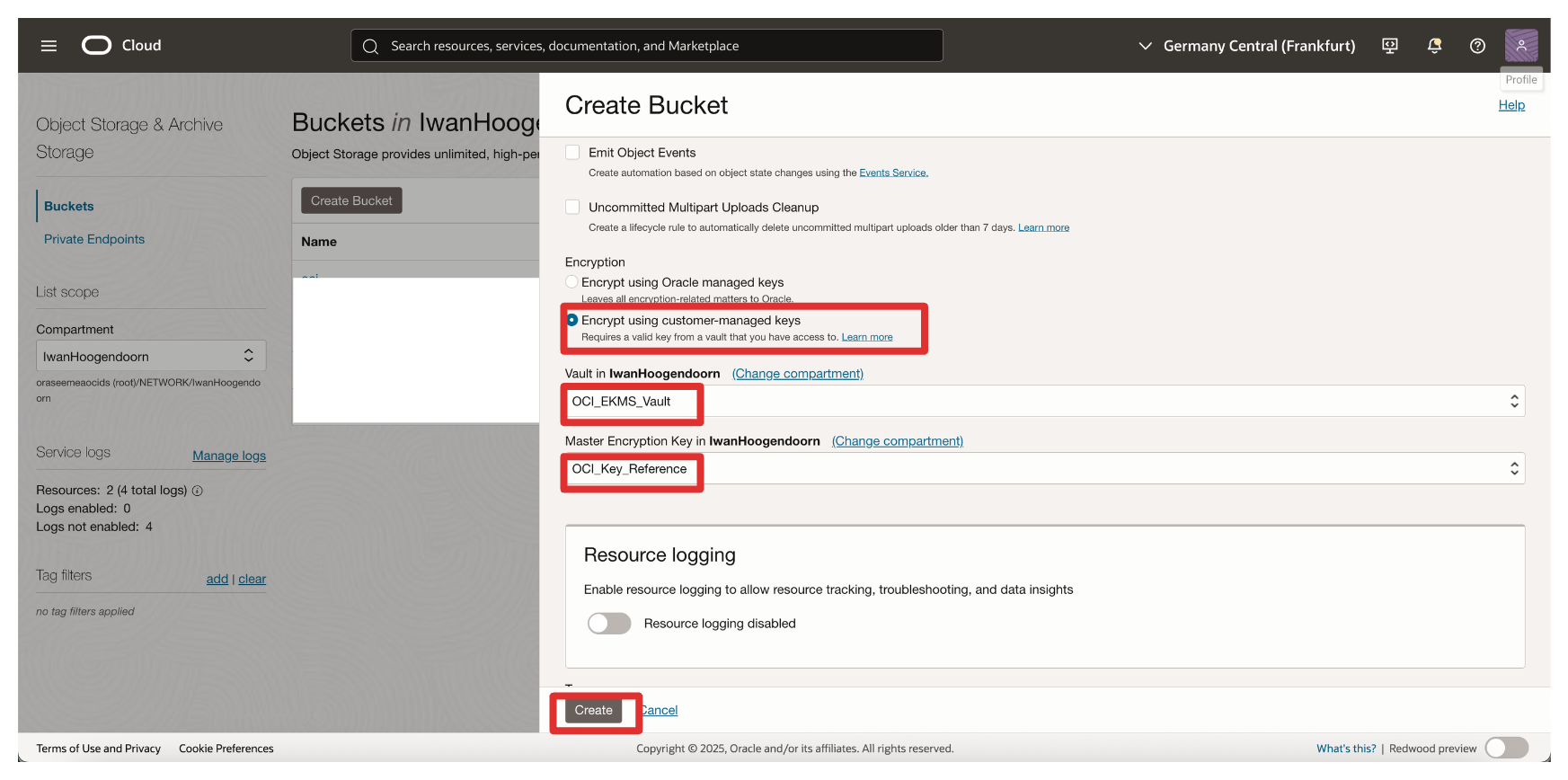The width and height of the screenshot is (1568, 780).
Task: Open the Buckets sidebar item
Action: (x=69, y=207)
